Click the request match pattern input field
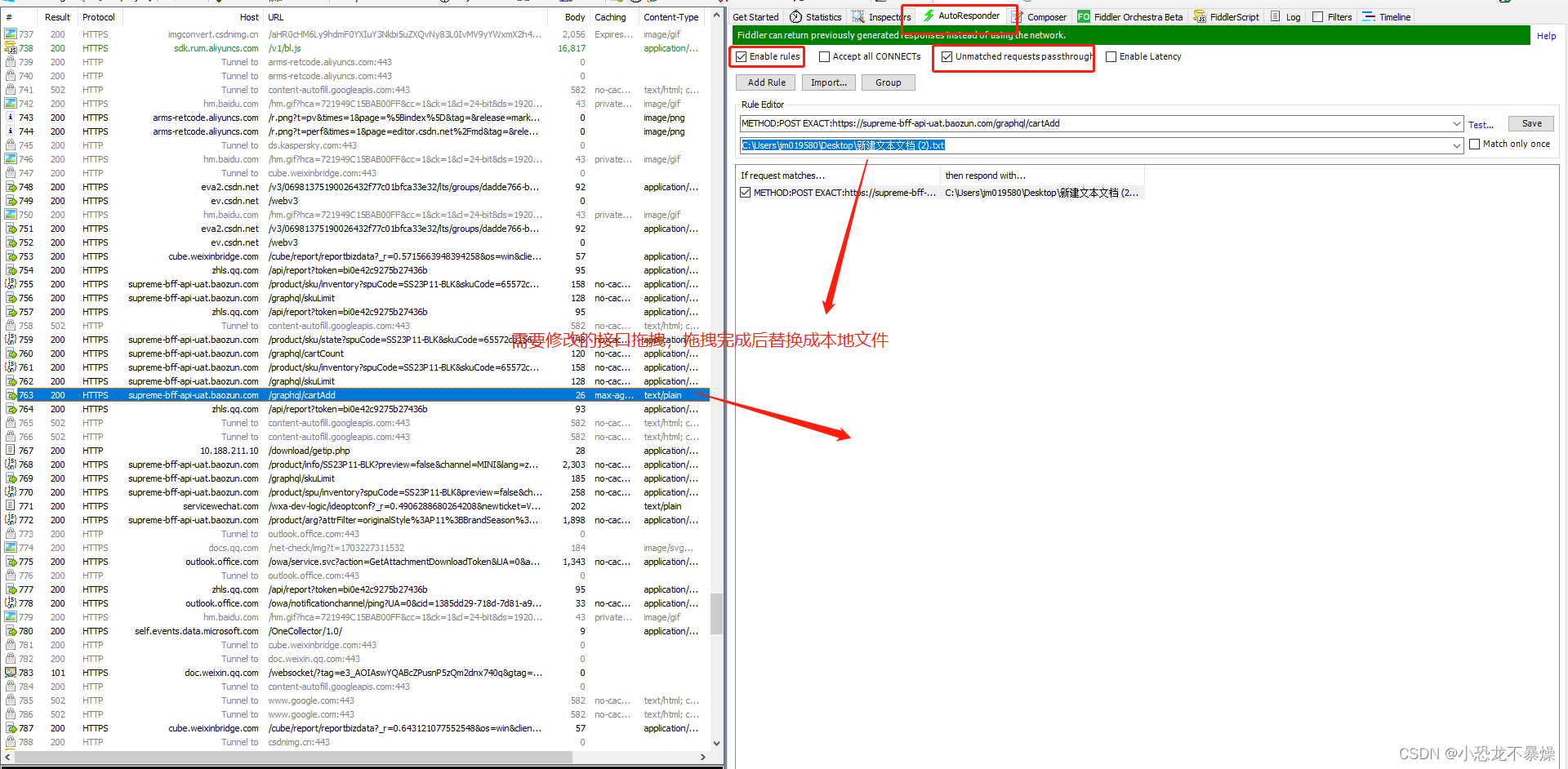The width and height of the screenshot is (1568, 769). [1094, 124]
